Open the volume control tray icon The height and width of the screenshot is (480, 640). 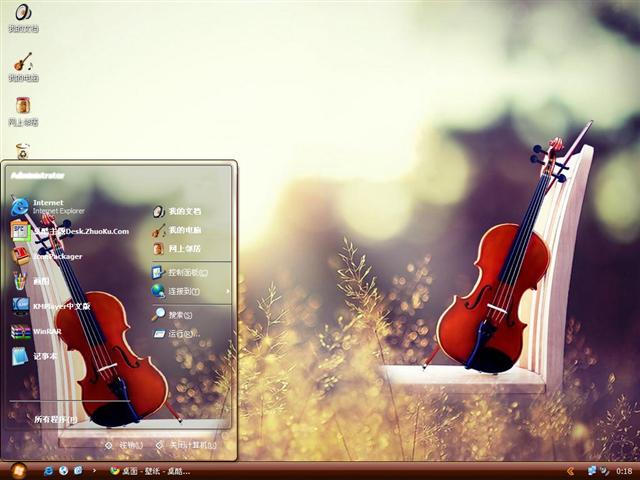(604, 471)
